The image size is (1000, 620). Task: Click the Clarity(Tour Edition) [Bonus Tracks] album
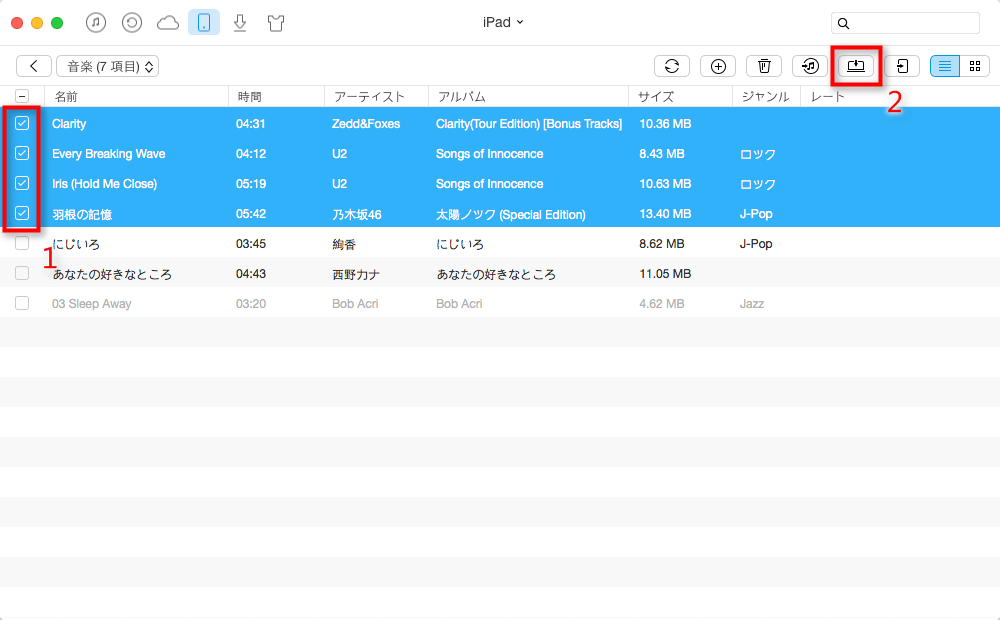pos(529,124)
